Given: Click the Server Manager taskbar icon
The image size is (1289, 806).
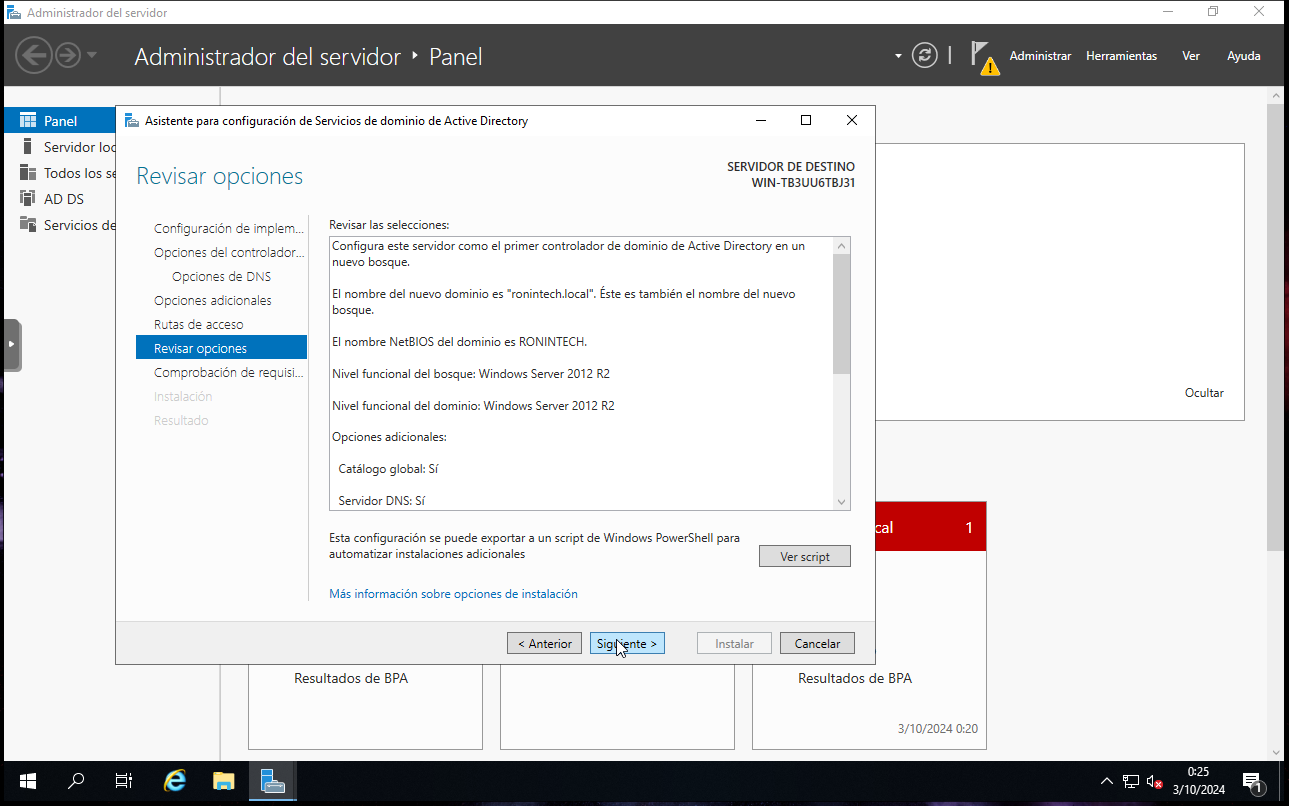Looking at the screenshot, I should [272, 782].
